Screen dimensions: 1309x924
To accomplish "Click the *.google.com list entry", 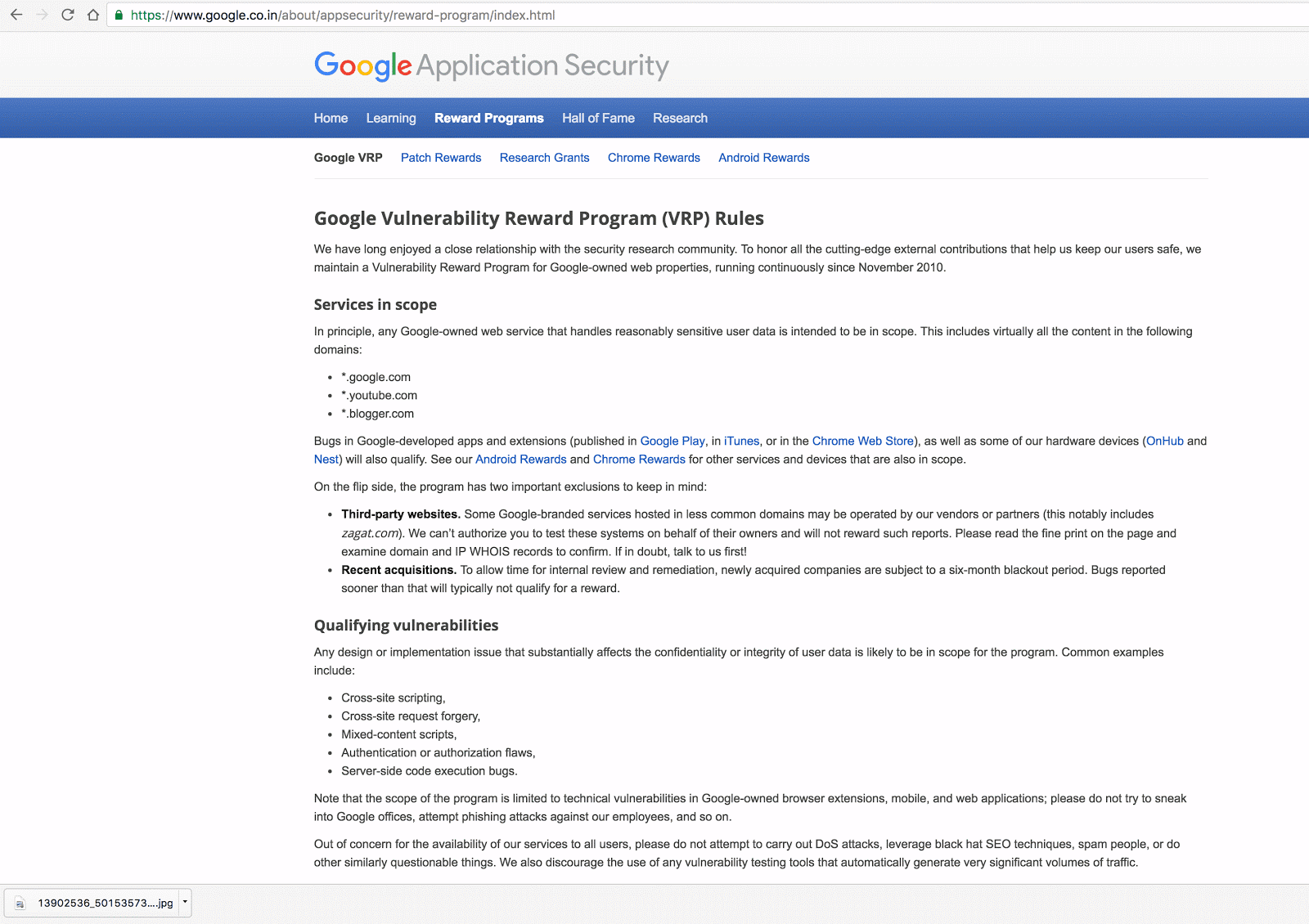I will (376, 377).
